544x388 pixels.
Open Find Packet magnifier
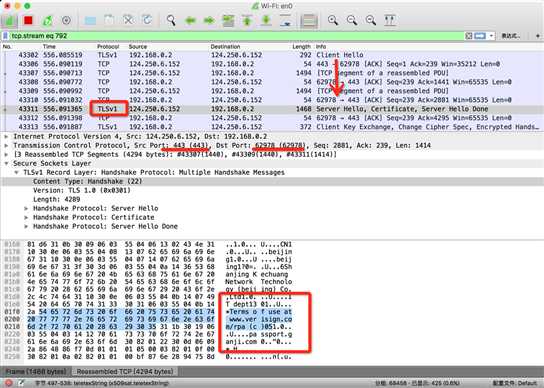(x=171, y=20)
